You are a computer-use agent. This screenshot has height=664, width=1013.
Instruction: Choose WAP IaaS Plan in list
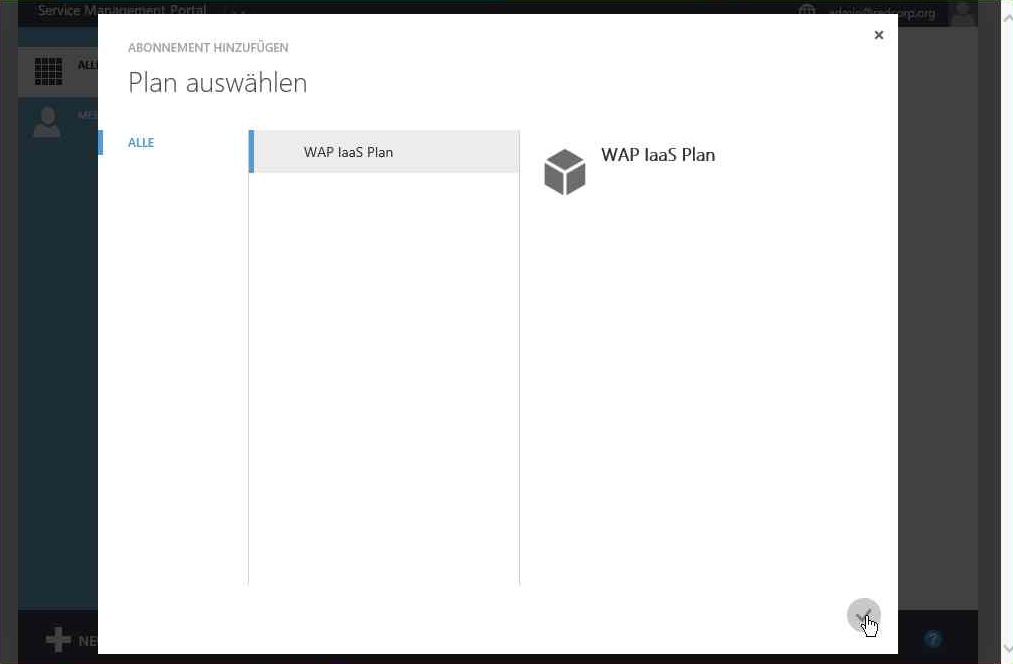point(384,152)
